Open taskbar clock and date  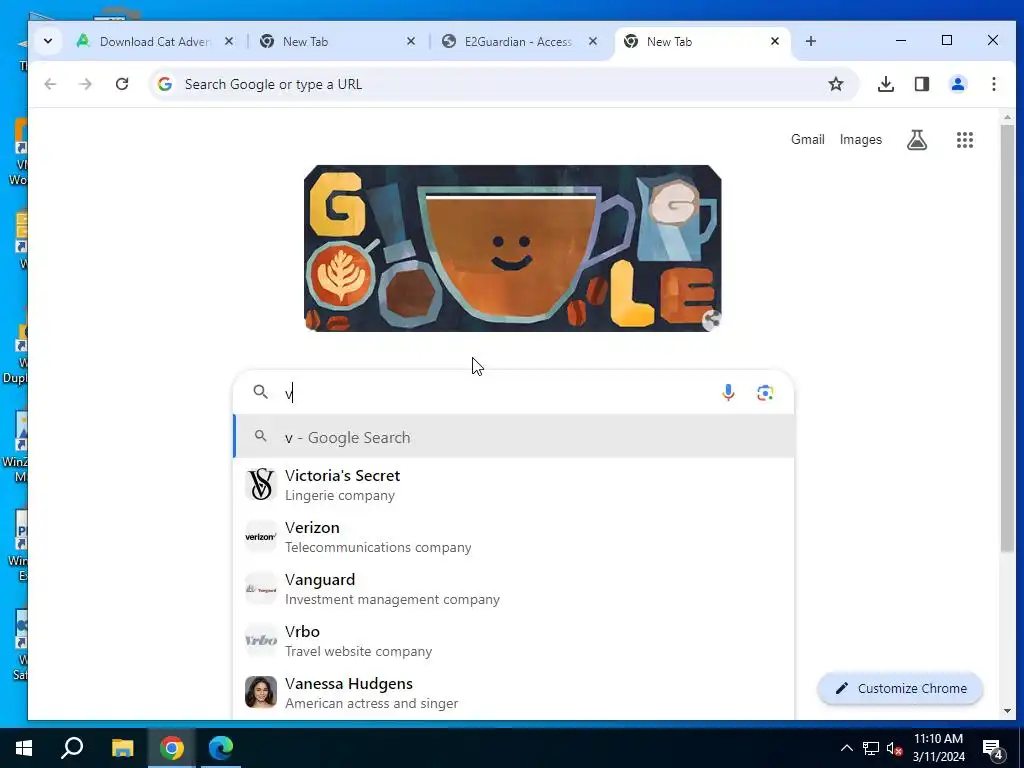click(938, 748)
